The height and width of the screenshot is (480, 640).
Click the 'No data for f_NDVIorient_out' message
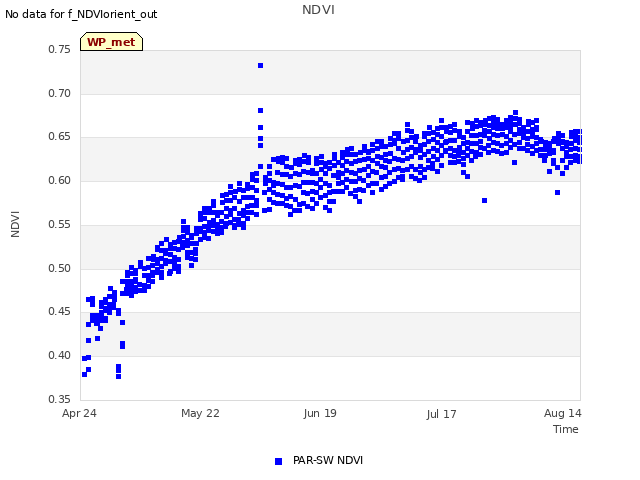(81, 14)
